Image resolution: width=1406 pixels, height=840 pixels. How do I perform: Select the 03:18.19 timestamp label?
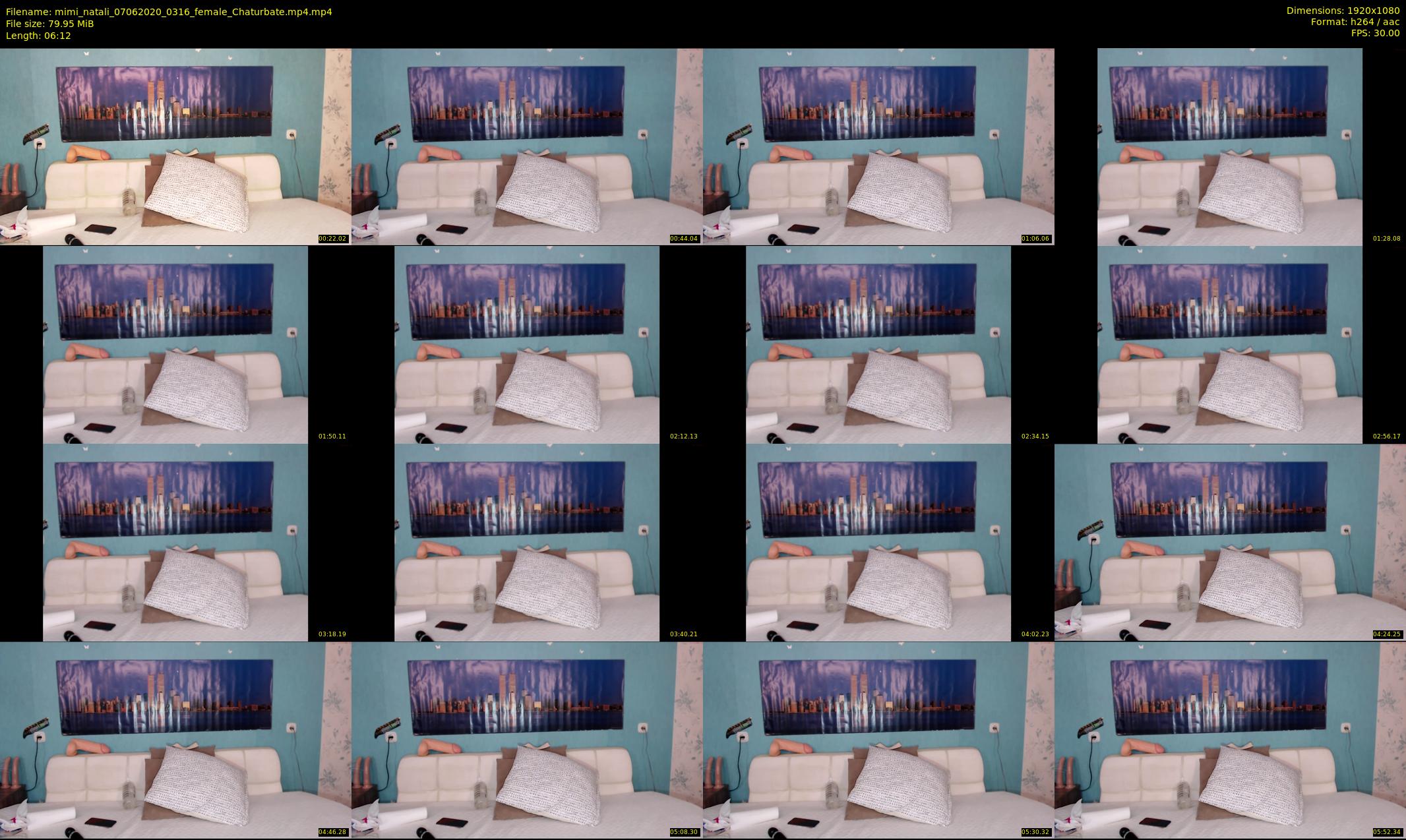click(332, 634)
